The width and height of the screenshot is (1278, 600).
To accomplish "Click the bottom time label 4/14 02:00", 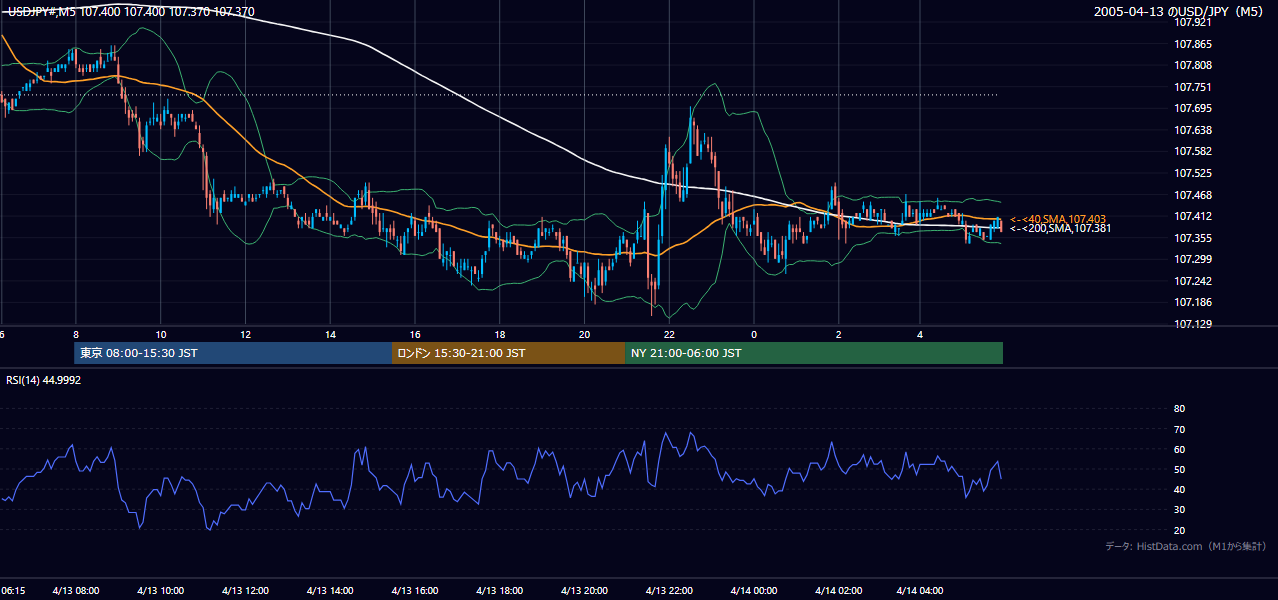I will point(839,590).
